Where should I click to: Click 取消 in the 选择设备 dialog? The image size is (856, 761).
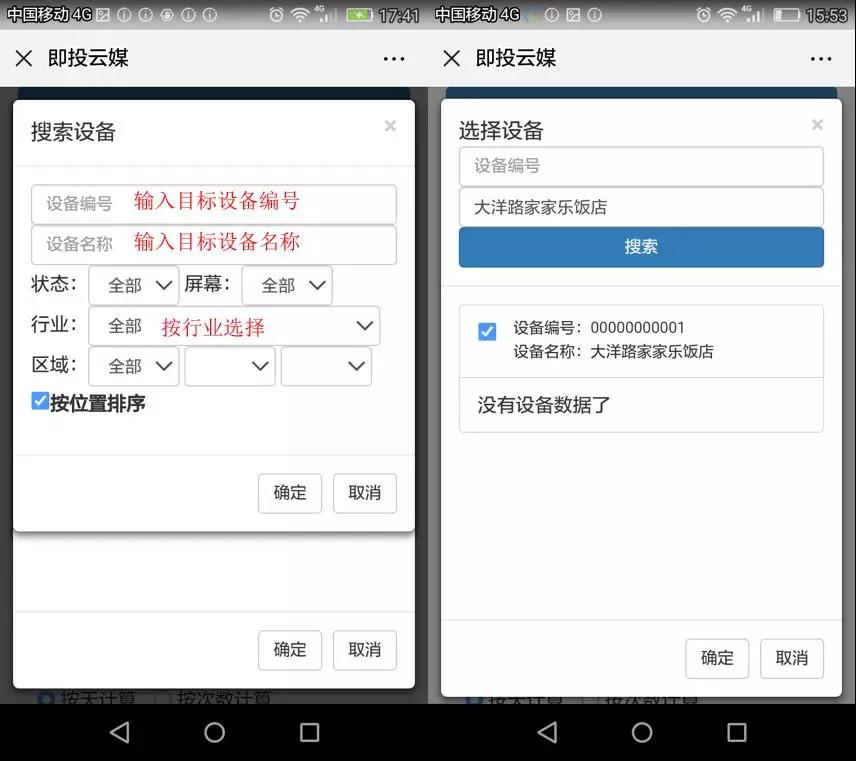coord(791,658)
